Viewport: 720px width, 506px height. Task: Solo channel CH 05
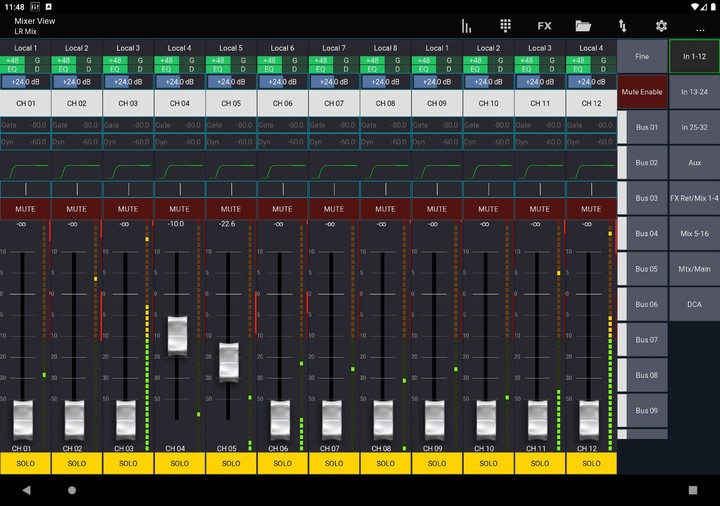coord(231,463)
